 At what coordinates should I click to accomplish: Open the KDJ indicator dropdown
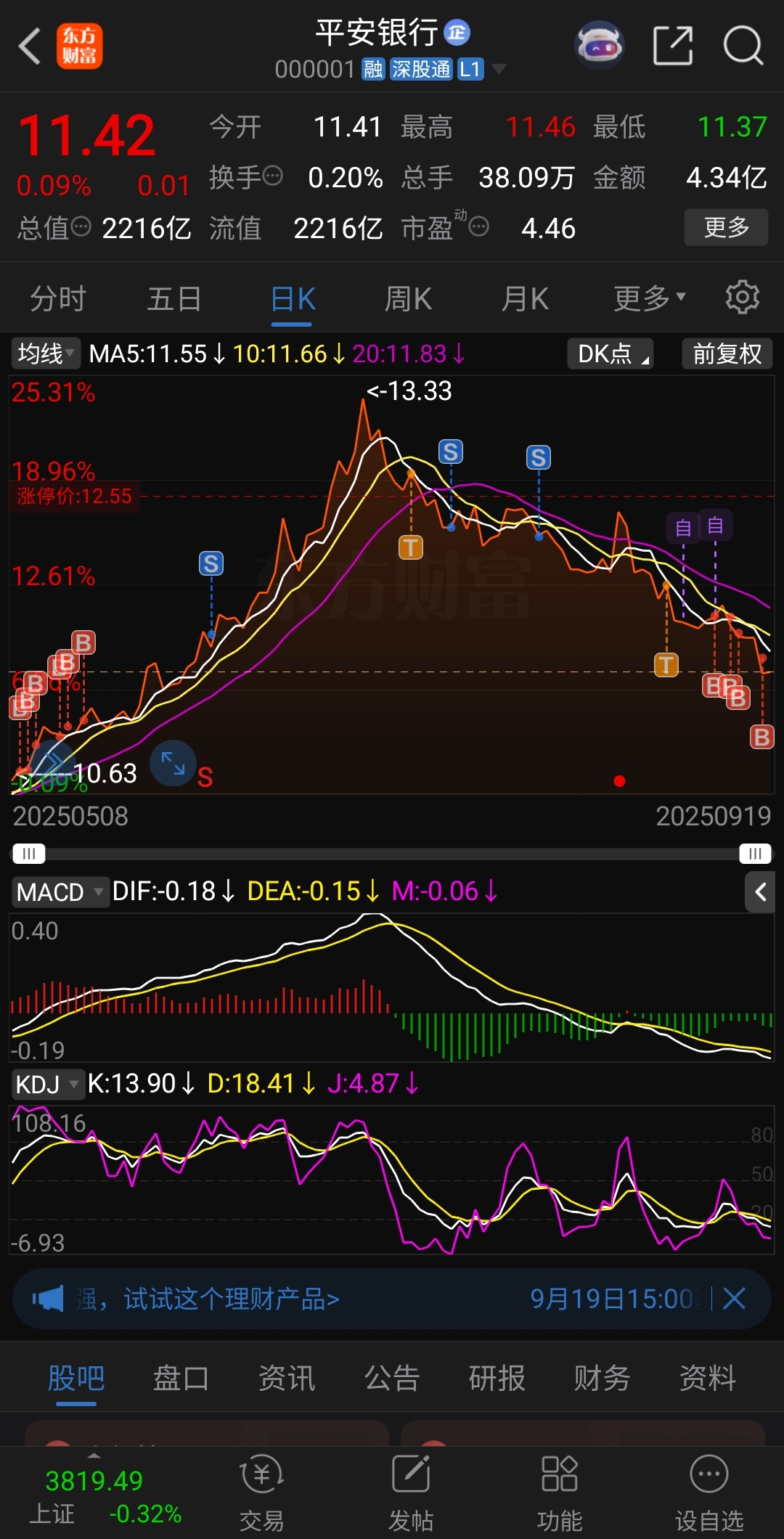tap(47, 1084)
